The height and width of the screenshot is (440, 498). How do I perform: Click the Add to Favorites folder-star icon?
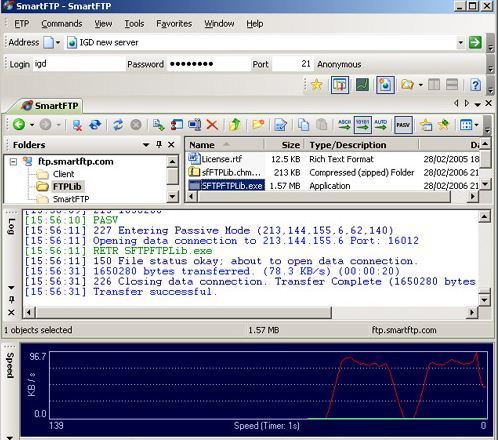coord(426,125)
